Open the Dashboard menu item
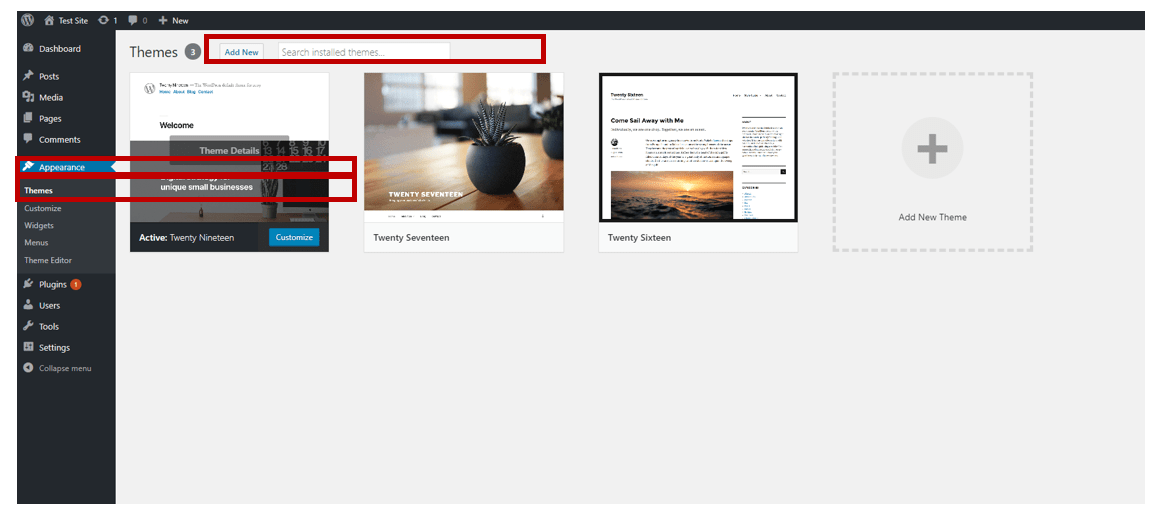The width and height of the screenshot is (1167, 518). point(59,49)
